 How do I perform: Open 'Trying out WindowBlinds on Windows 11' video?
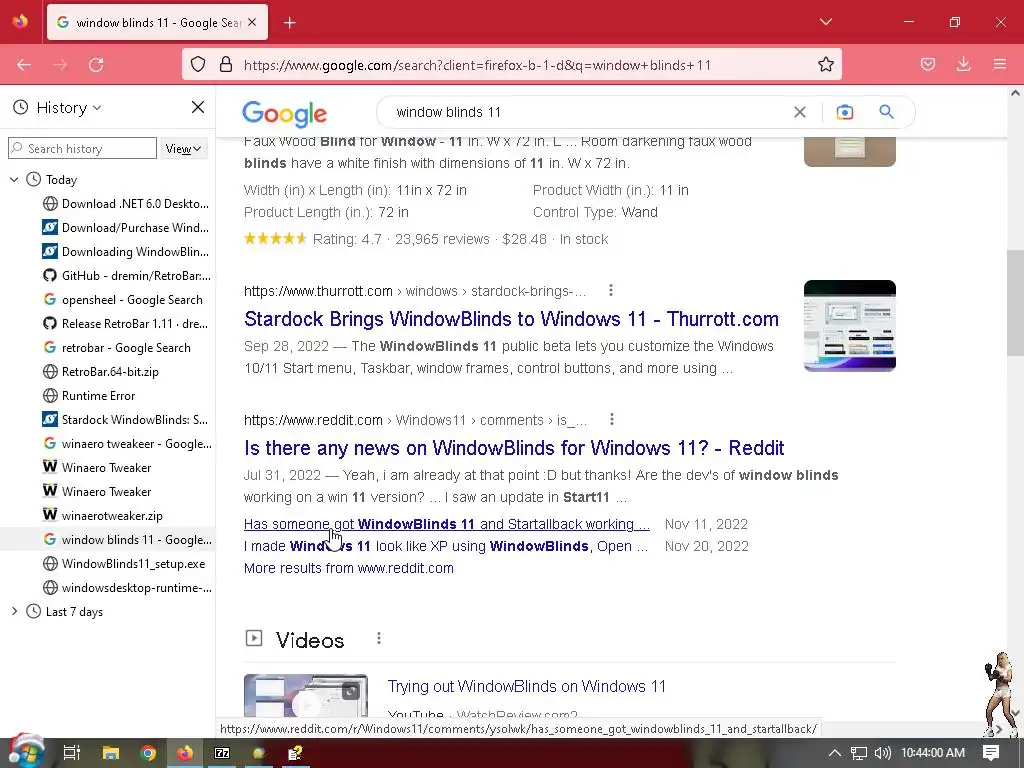coord(526,686)
